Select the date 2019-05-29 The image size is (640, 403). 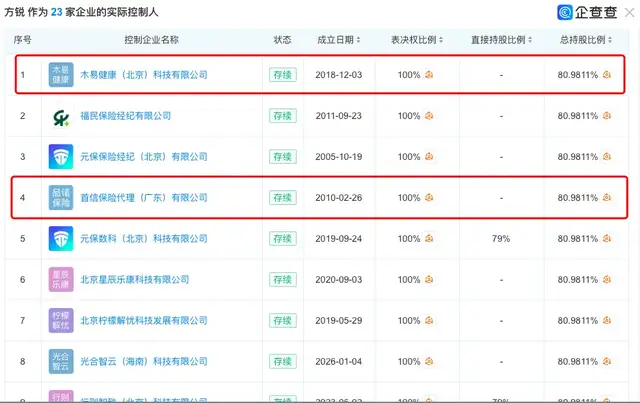tap(339, 321)
